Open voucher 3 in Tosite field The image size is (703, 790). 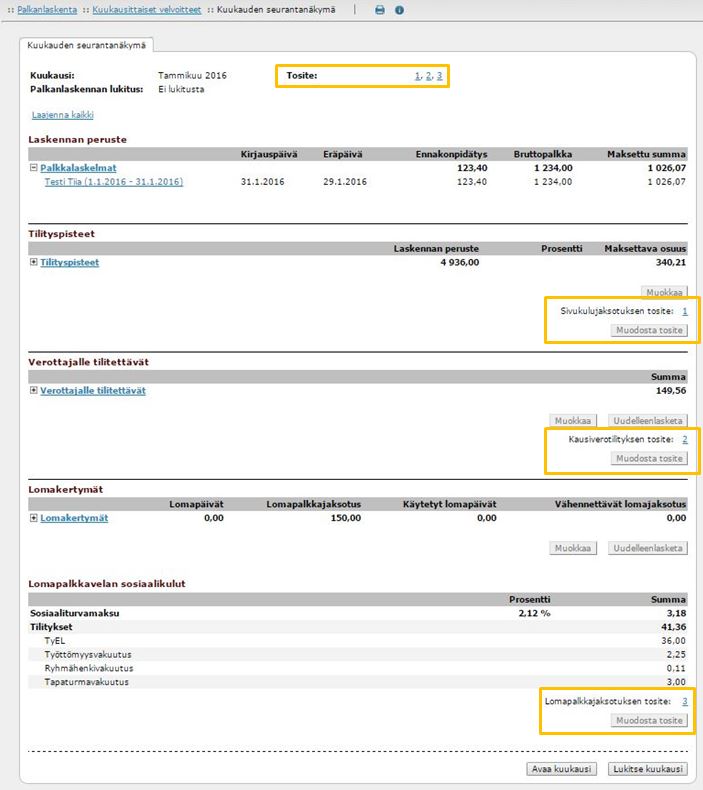click(439, 76)
